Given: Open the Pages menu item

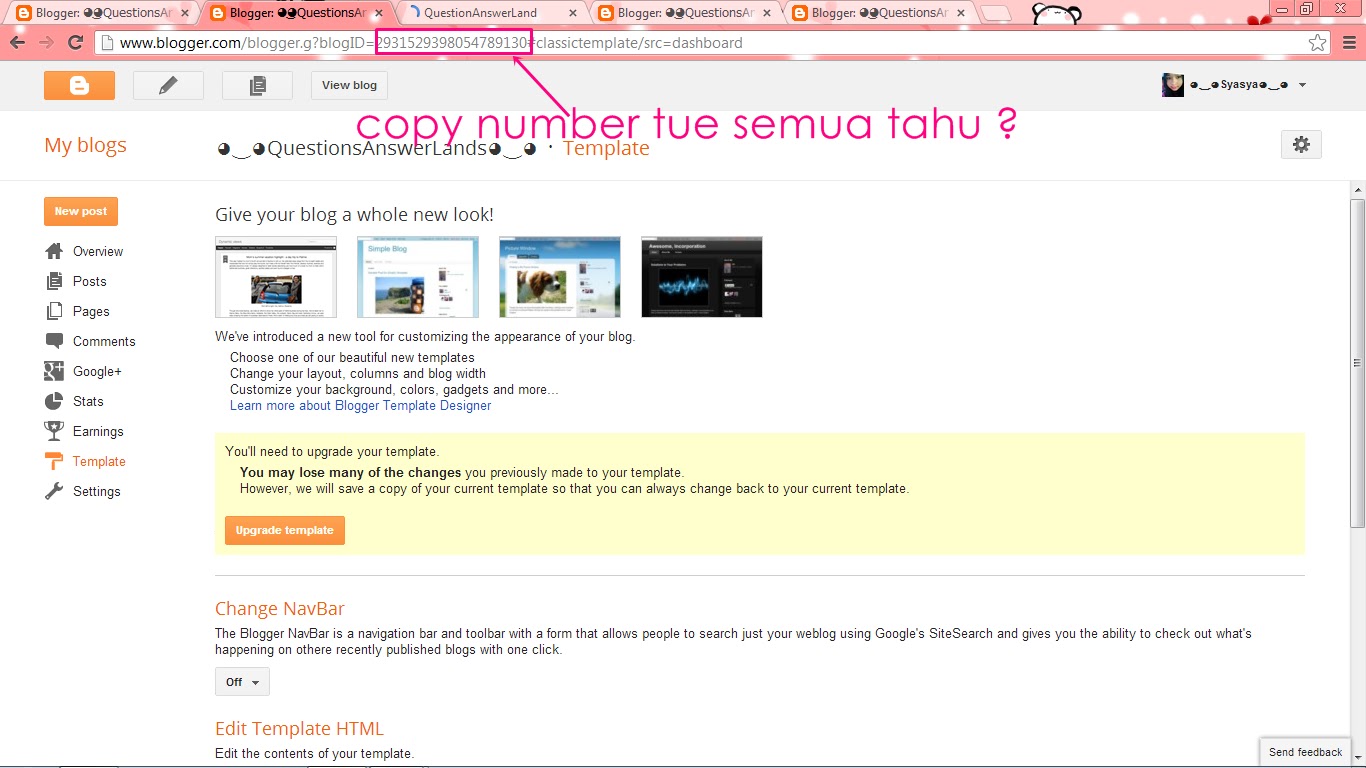Looking at the screenshot, I should click(91, 311).
